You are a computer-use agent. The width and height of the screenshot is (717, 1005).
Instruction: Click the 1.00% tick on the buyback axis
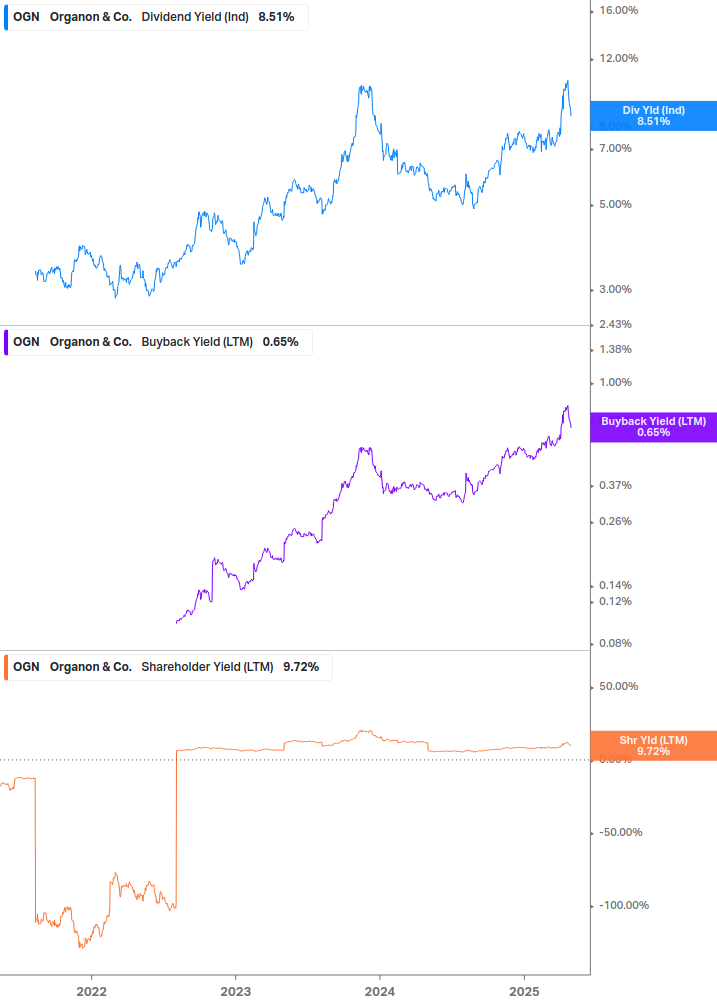615,383
